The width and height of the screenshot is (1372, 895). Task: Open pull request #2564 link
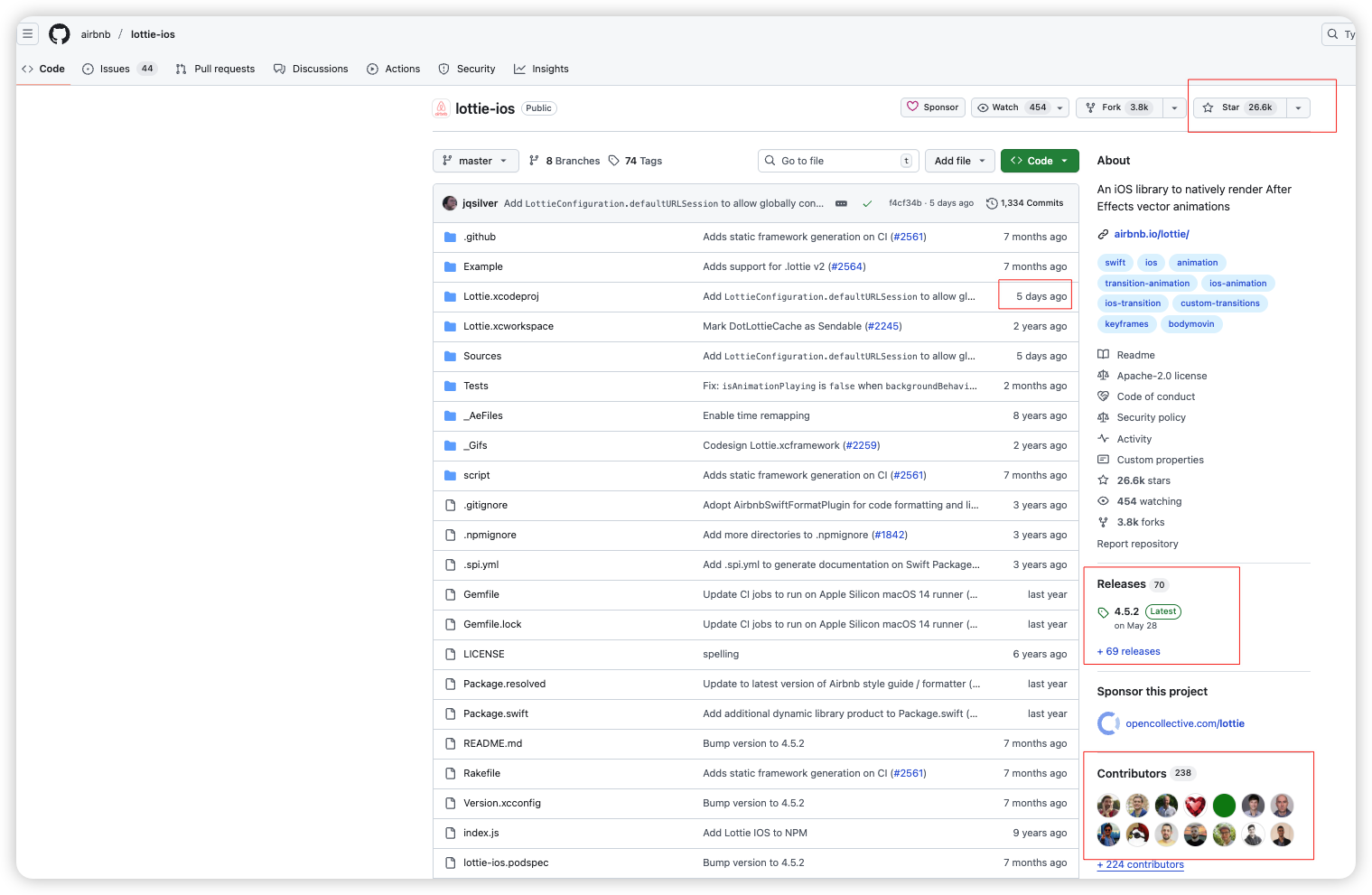846,266
